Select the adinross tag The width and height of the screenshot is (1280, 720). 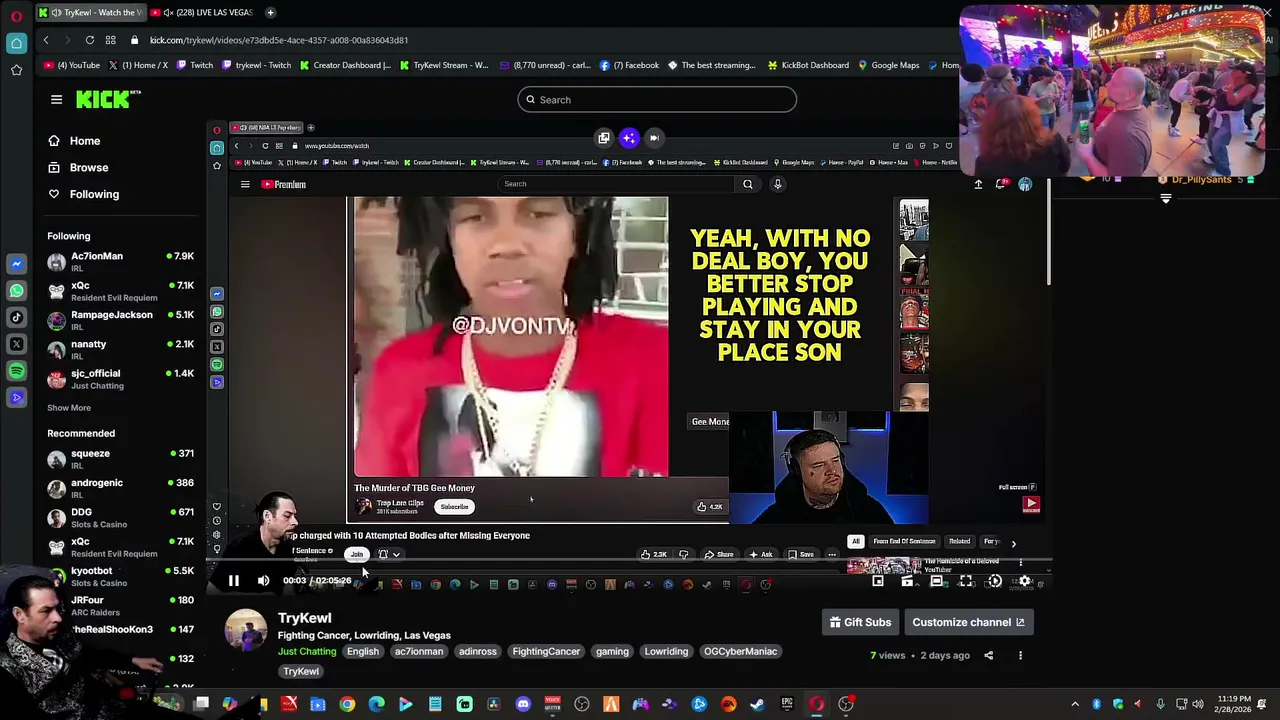click(478, 652)
